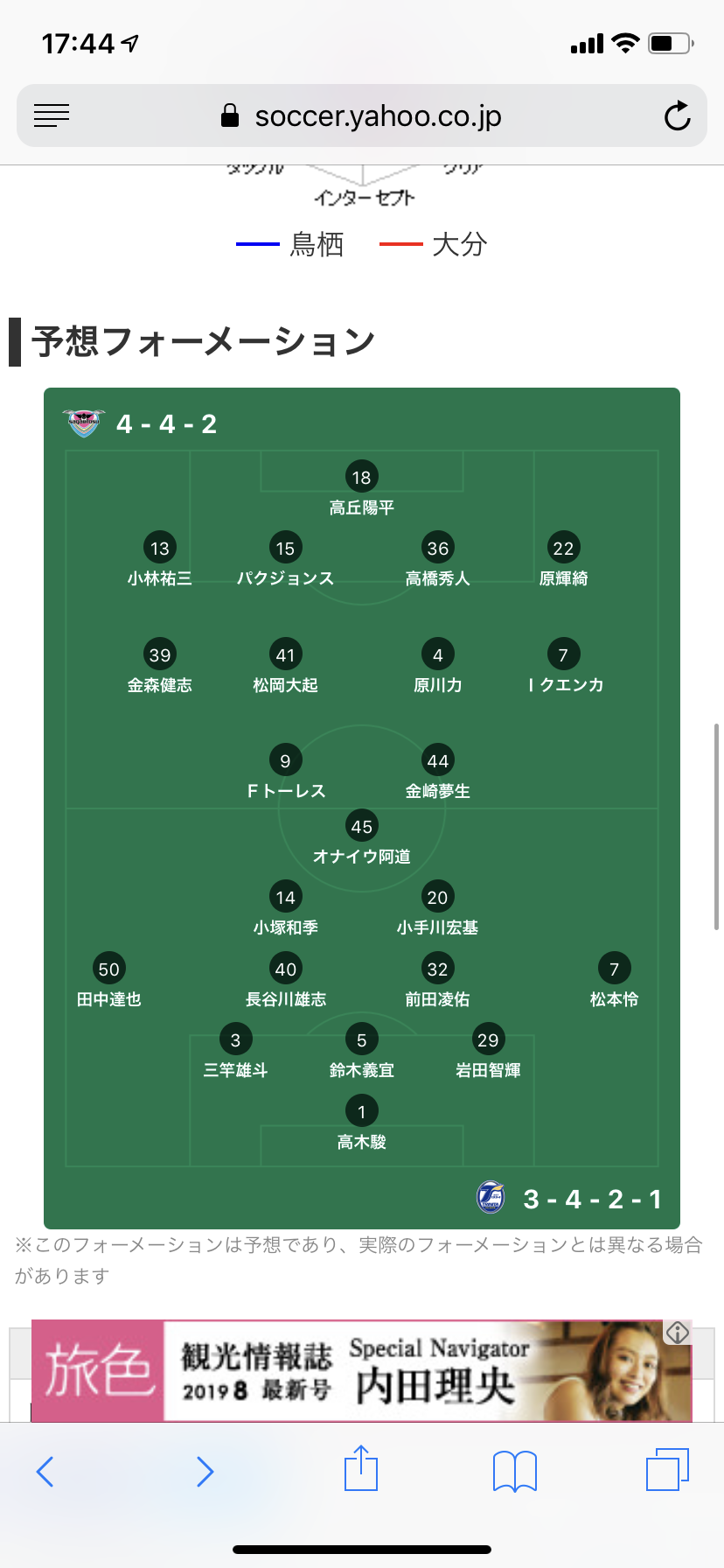Open the share sheet icon
This screenshot has width=724, height=1568.
pyautogui.click(x=361, y=1467)
